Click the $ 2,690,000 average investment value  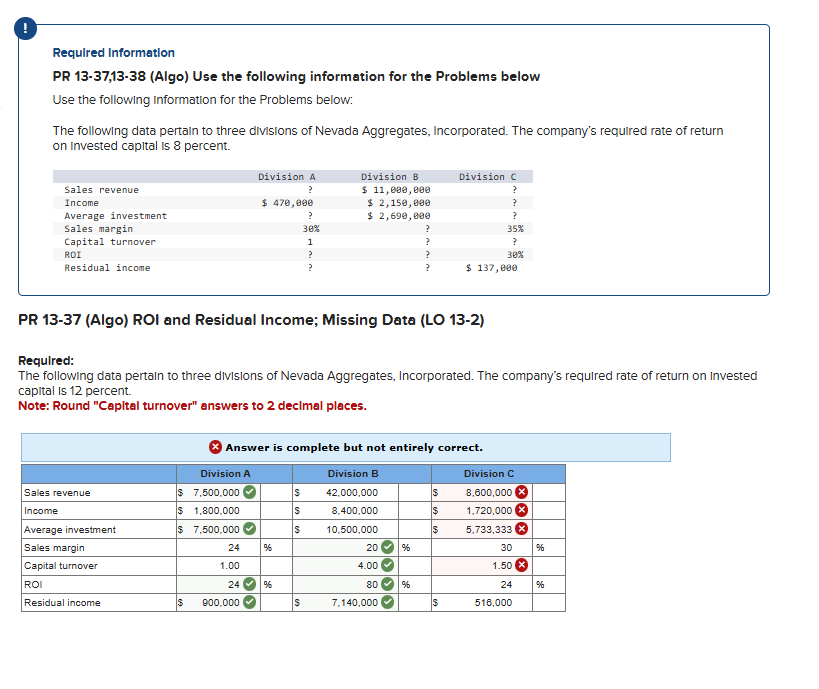tap(399, 216)
